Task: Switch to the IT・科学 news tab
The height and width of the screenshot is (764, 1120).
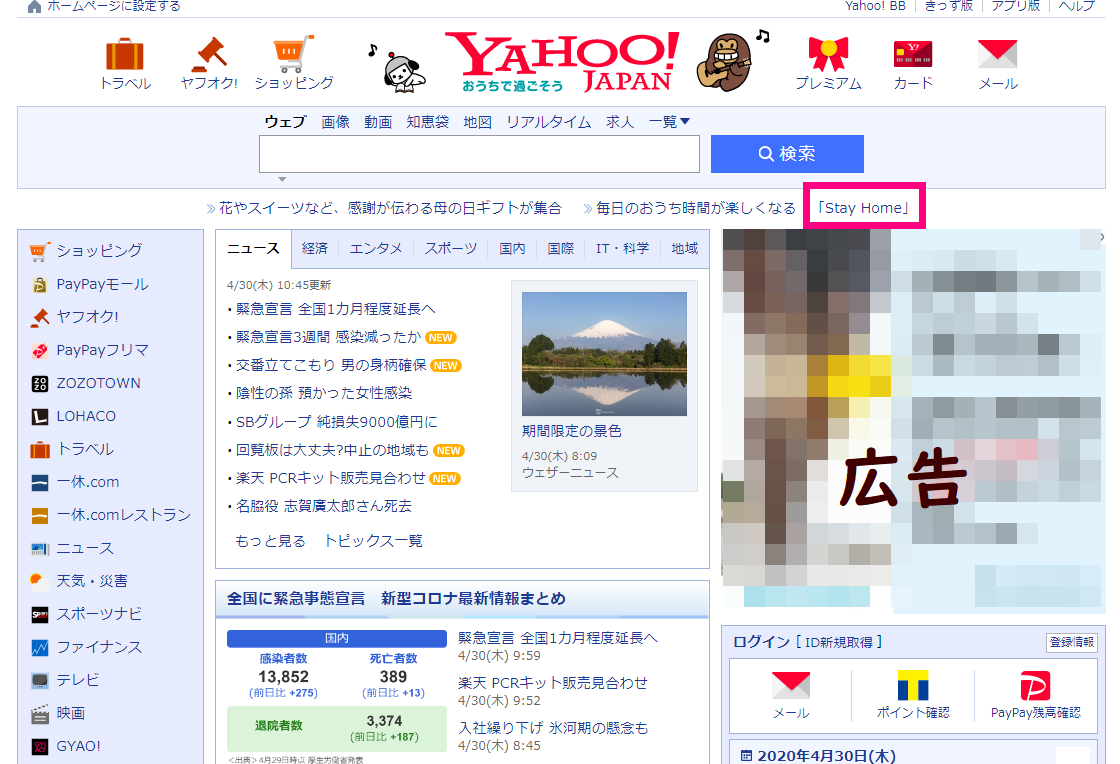Action: point(622,248)
